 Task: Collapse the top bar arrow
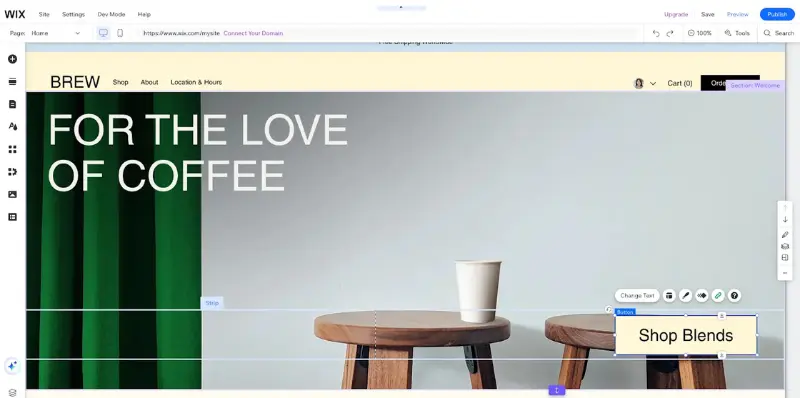coord(401,8)
